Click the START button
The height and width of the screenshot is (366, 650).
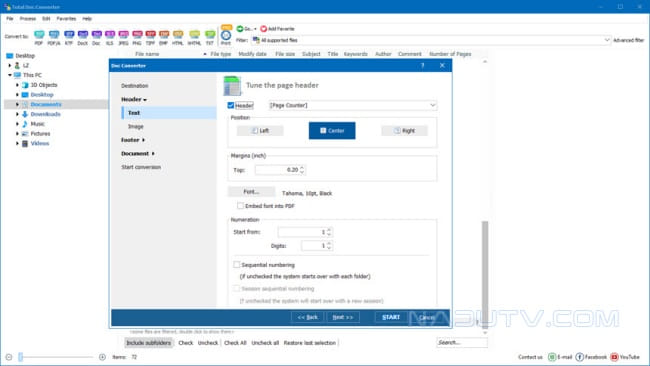(x=391, y=317)
